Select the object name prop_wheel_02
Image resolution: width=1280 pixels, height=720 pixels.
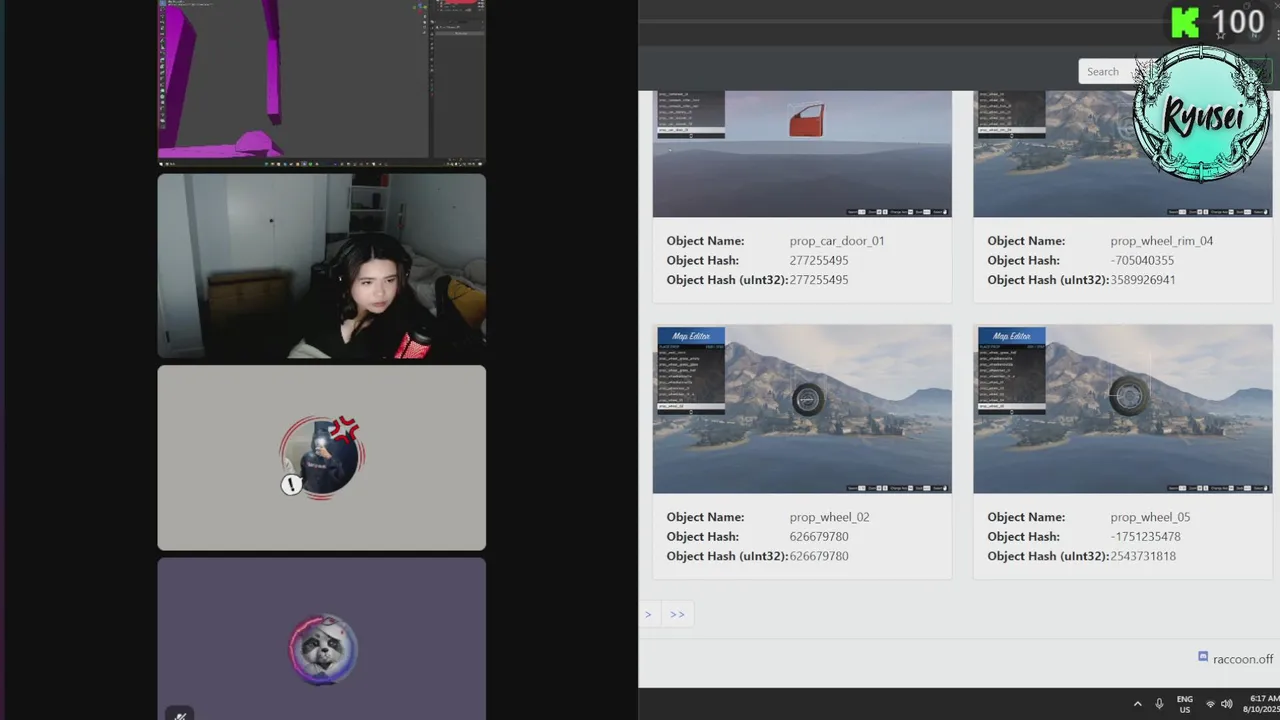pos(830,517)
